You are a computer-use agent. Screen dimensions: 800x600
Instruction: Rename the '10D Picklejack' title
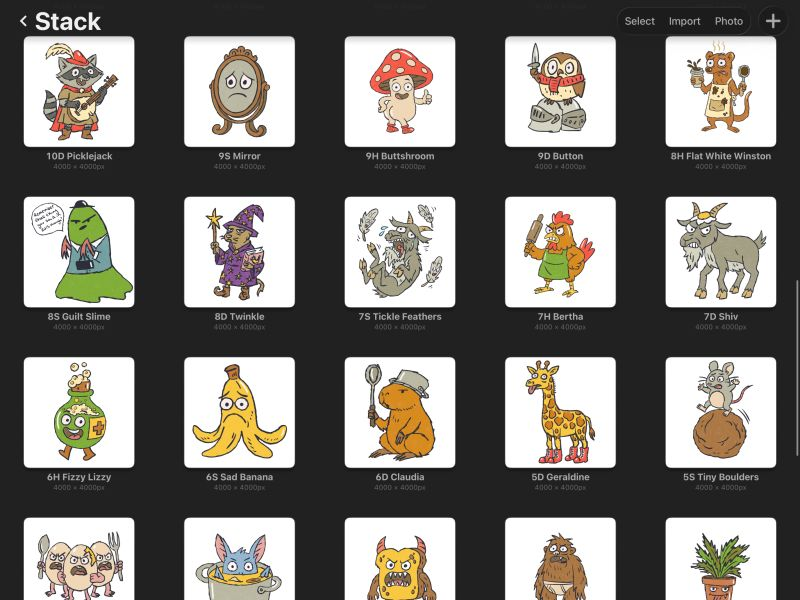click(79, 156)
